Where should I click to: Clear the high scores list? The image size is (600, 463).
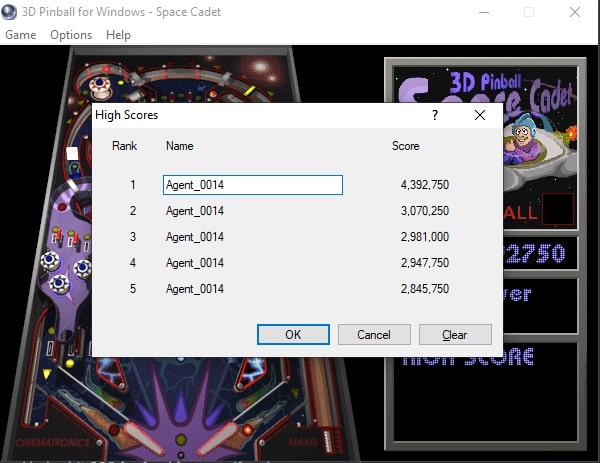(x=455, y=334)
